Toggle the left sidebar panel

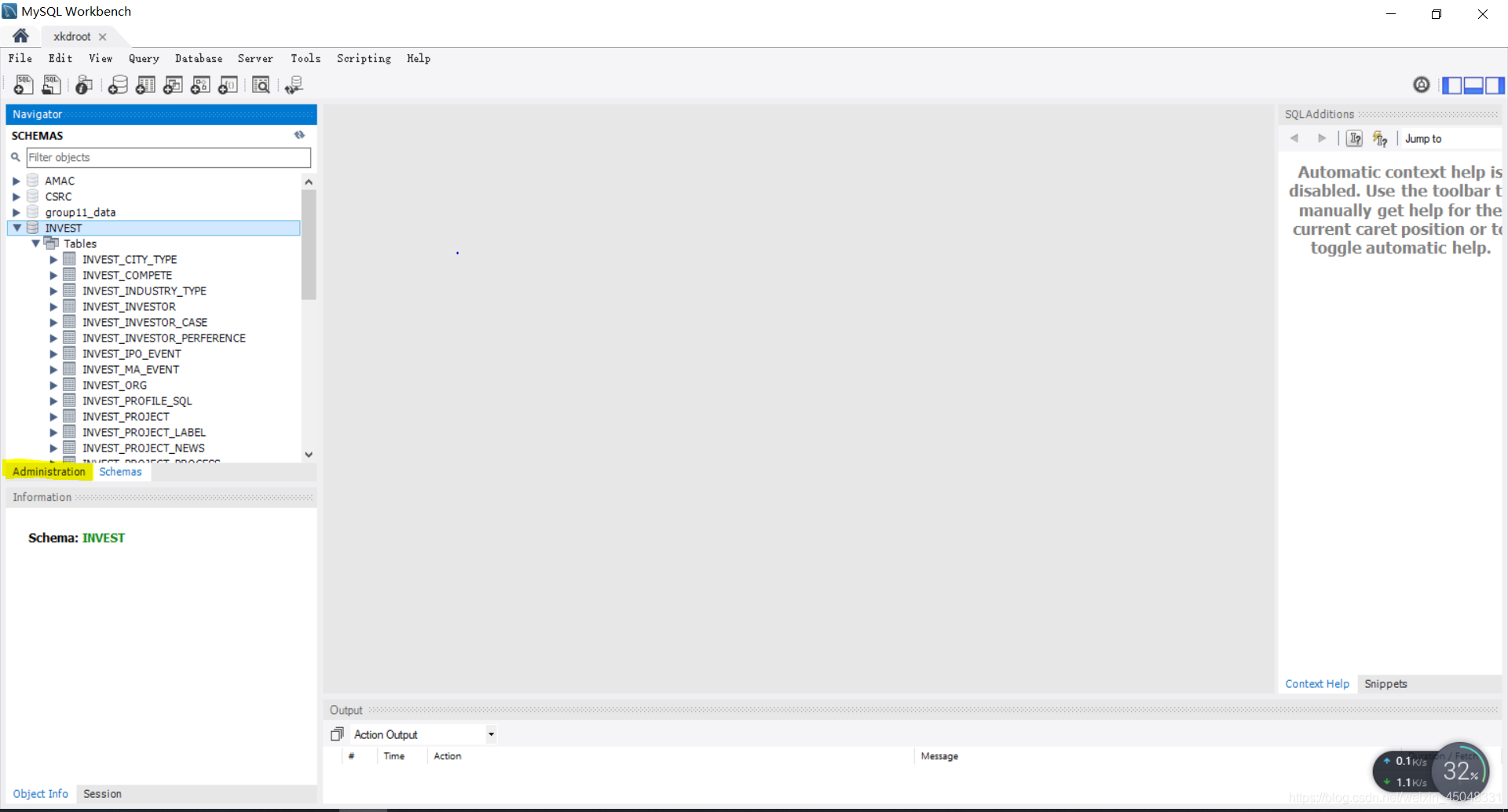click(x=1452, y=86)
